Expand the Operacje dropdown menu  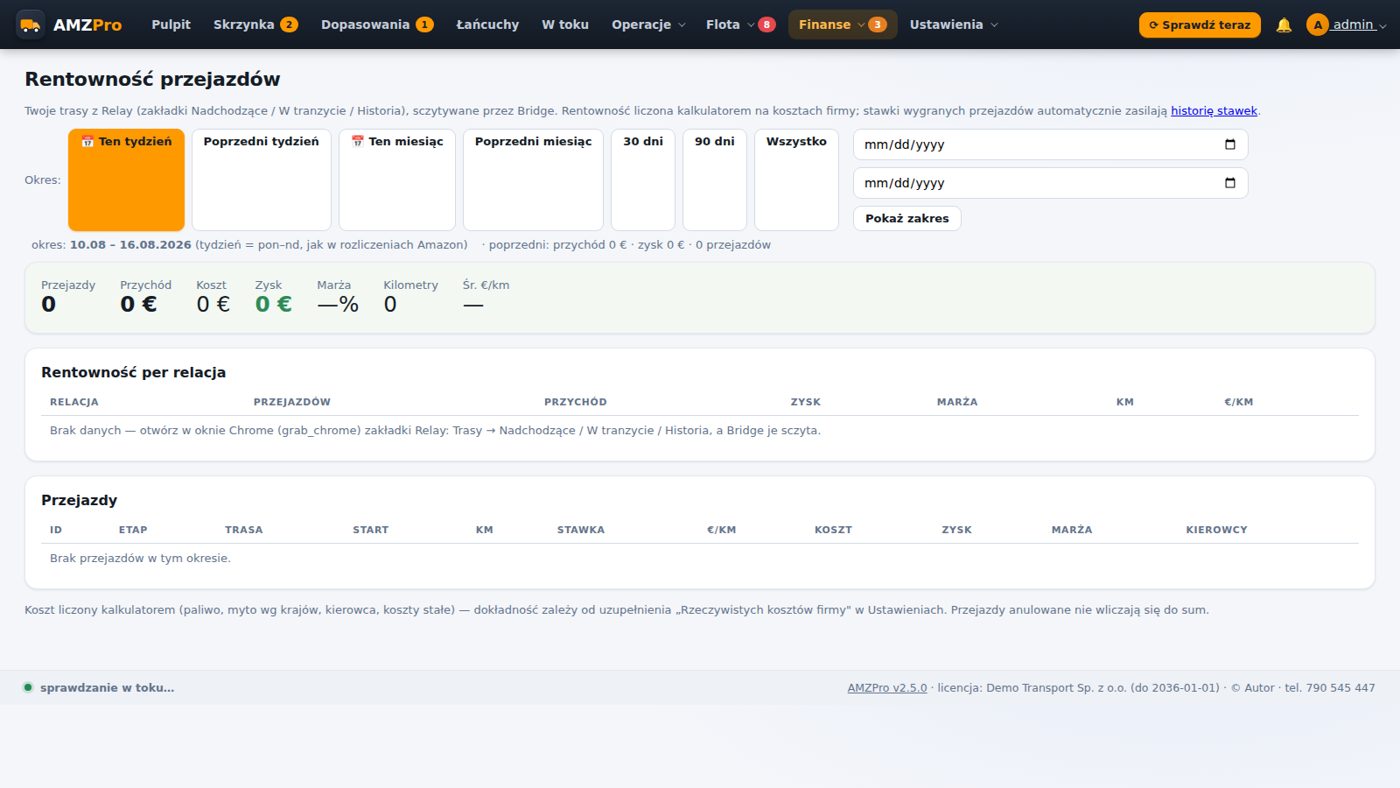[x=648, y=25]
